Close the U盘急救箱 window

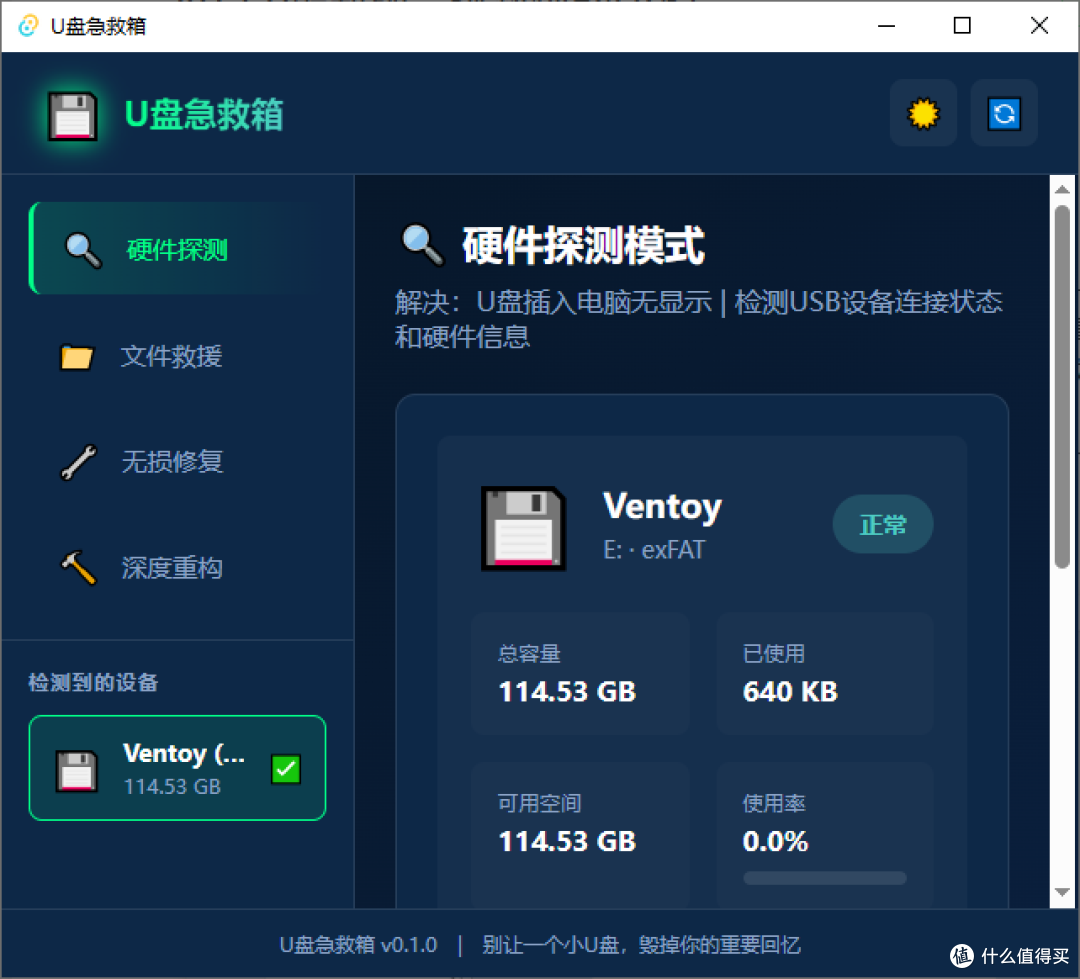coord(1039,26)
